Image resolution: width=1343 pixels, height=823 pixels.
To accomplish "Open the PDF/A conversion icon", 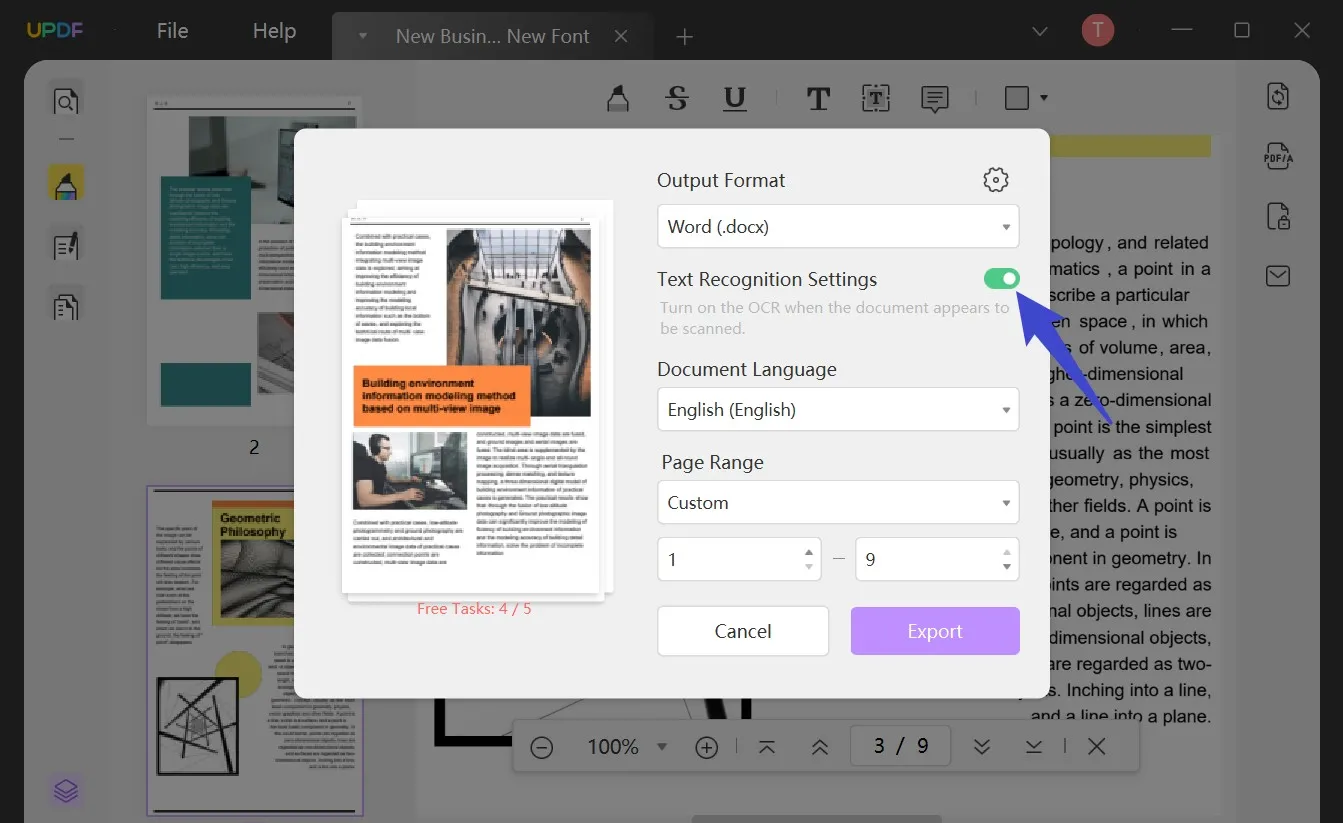I will click(x=1278, y=157).
